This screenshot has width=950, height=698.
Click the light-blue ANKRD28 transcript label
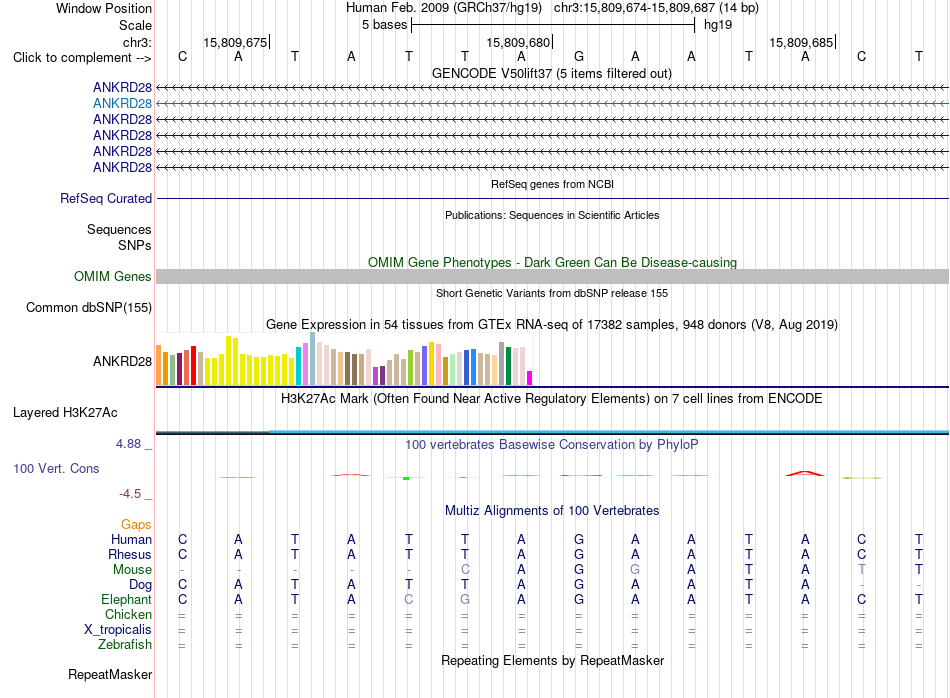(x=122, y=104)
